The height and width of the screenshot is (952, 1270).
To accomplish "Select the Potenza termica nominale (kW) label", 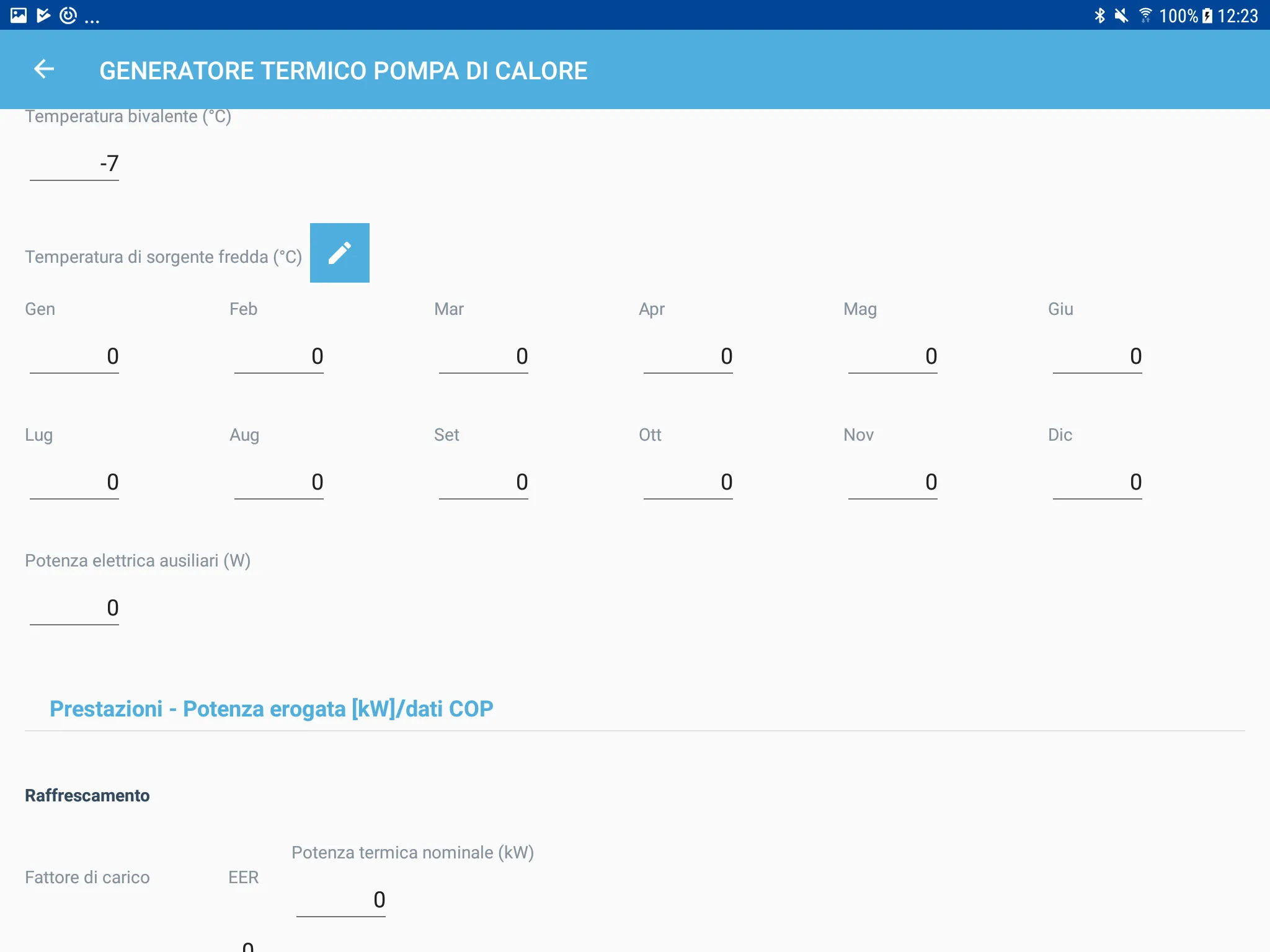I will [413, 853].
